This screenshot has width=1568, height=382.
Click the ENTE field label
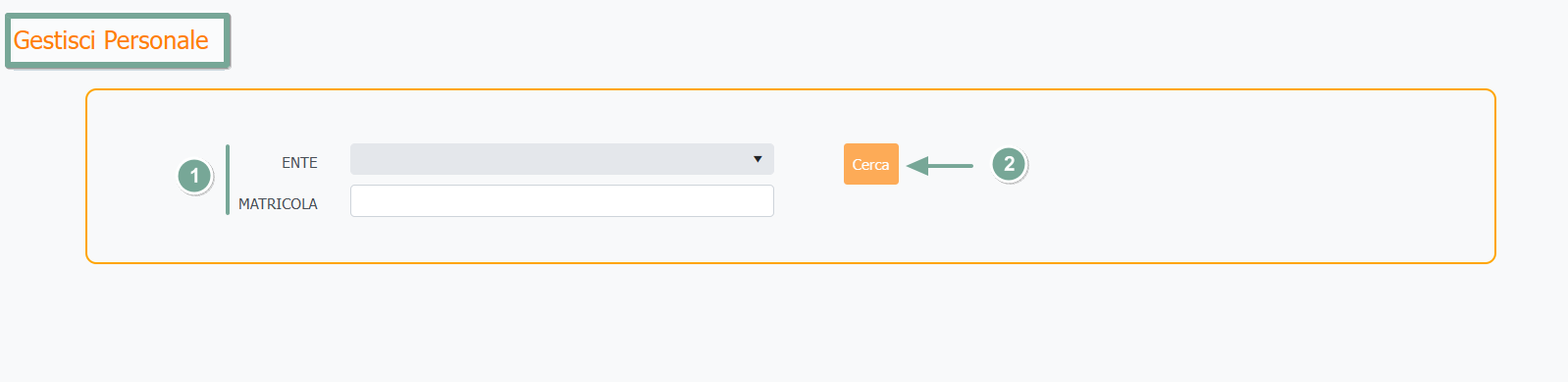[x=299, y=163]
